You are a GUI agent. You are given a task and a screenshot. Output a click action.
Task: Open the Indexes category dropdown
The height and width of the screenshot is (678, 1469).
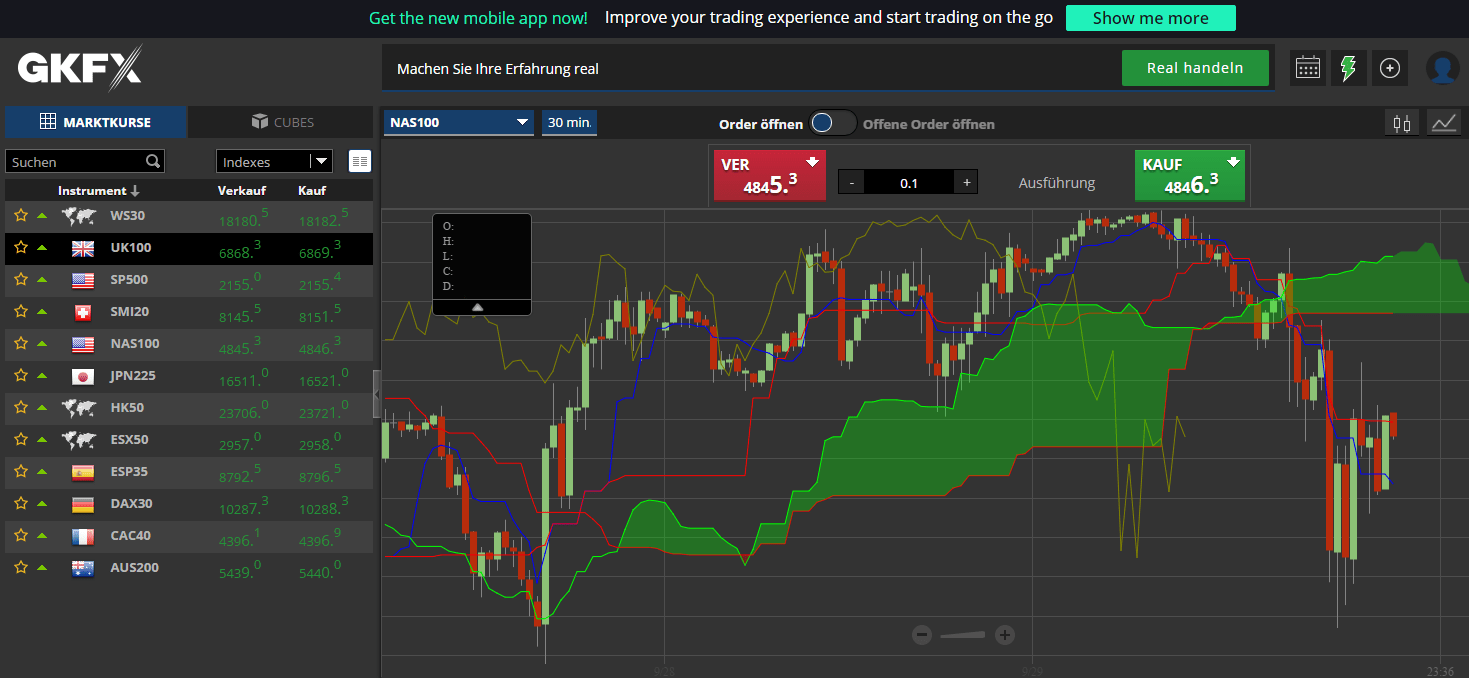[274, 161]
